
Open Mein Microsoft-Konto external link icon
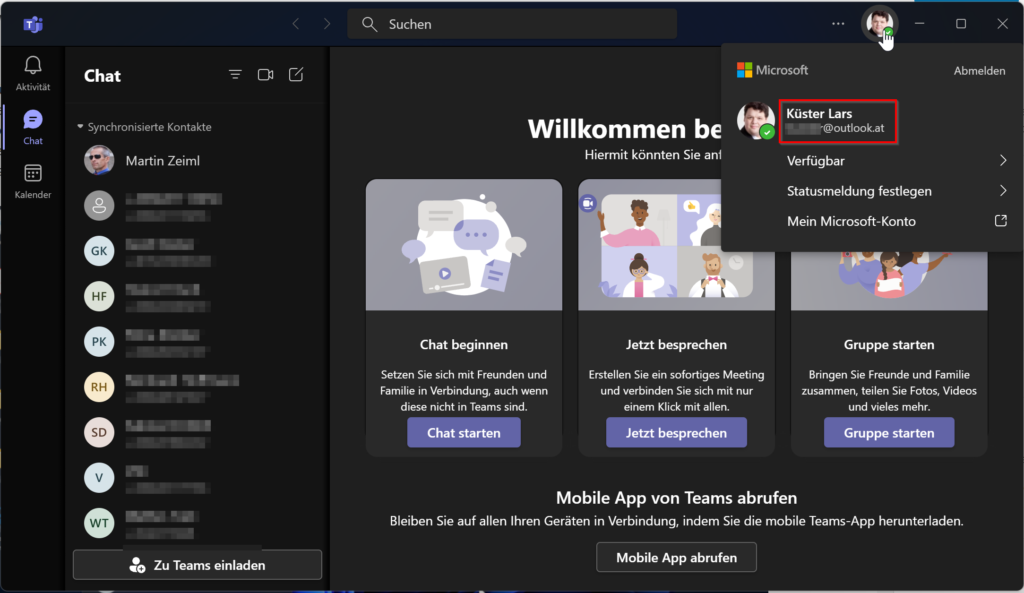point(1000,221)
